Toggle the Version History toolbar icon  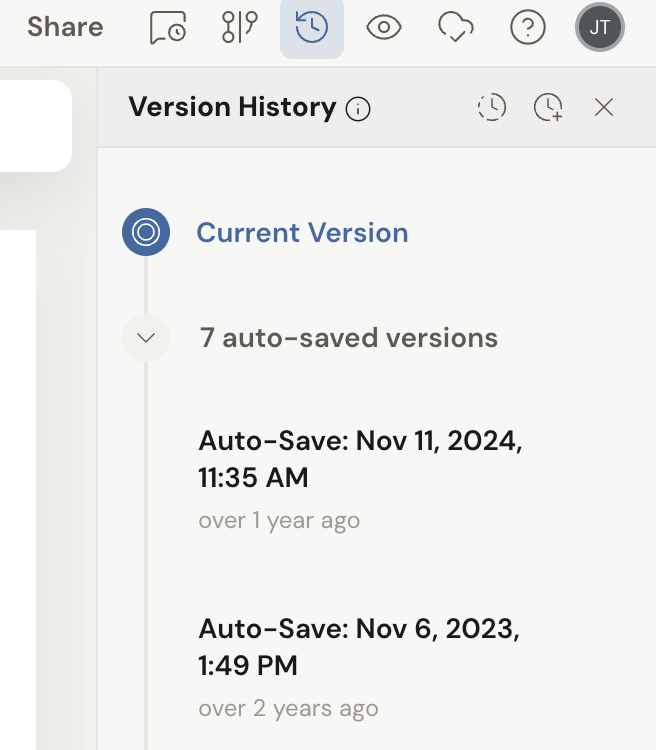[x=312, y=28]
